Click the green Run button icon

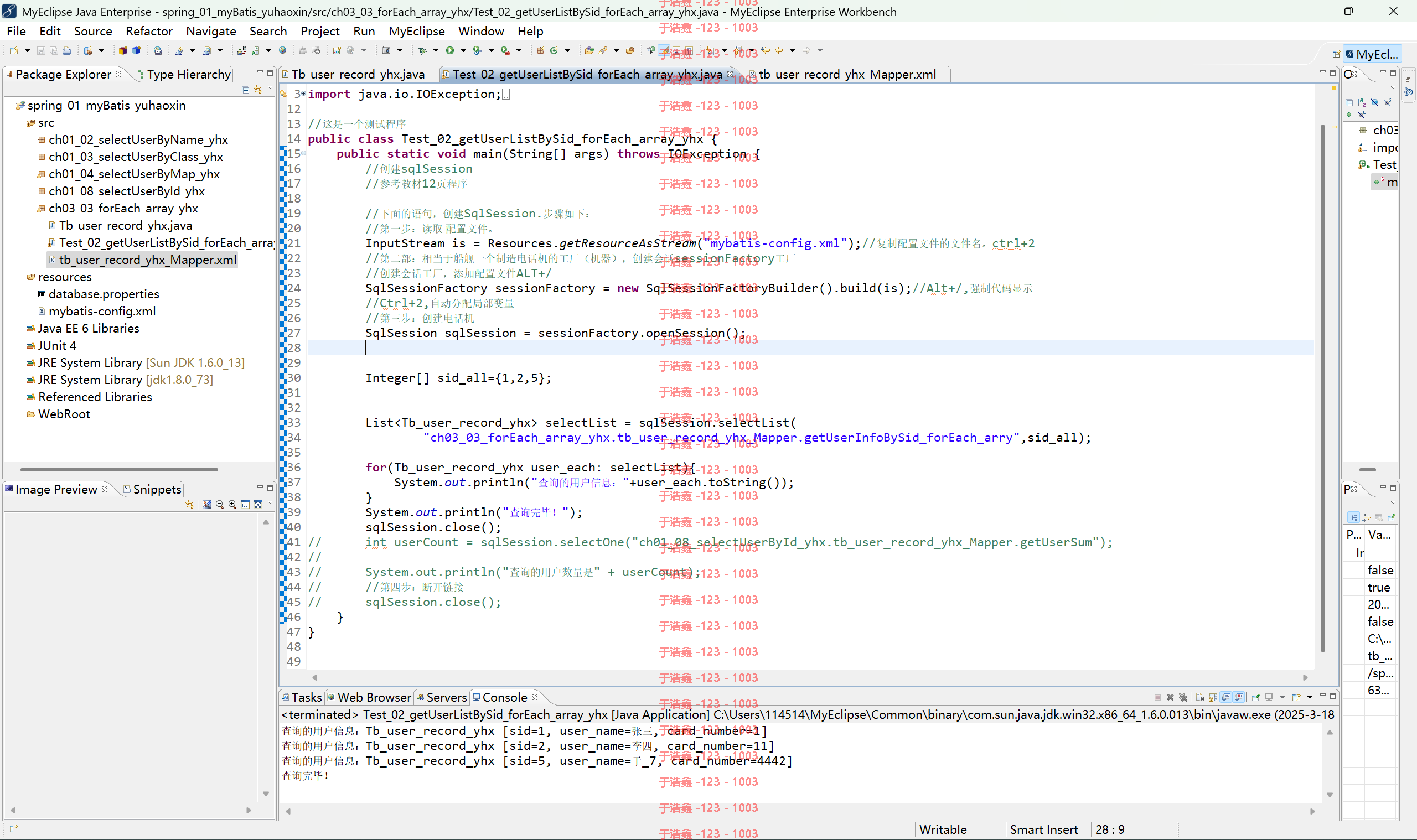pyautogui.click(x=449, y=50)
